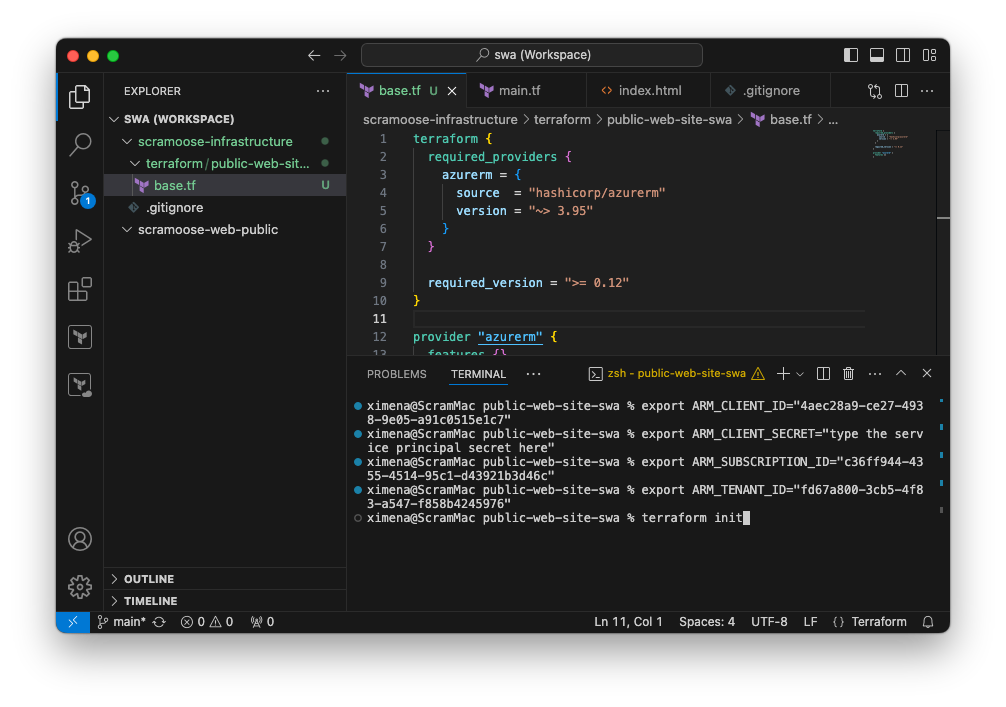Viewport: 1006px width, 707px height.
Task: Show more panel tabs ellipsis
Action: (x=533, y=374)
